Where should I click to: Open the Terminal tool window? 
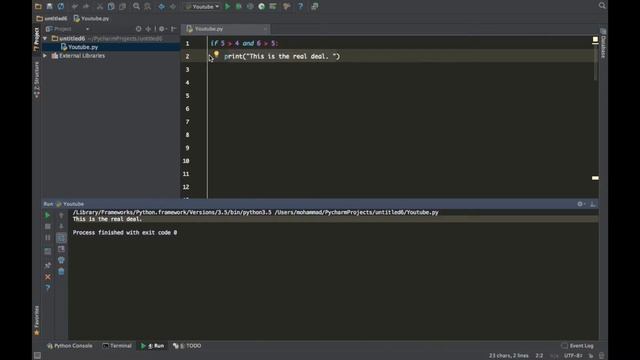[x=117, y=346]
